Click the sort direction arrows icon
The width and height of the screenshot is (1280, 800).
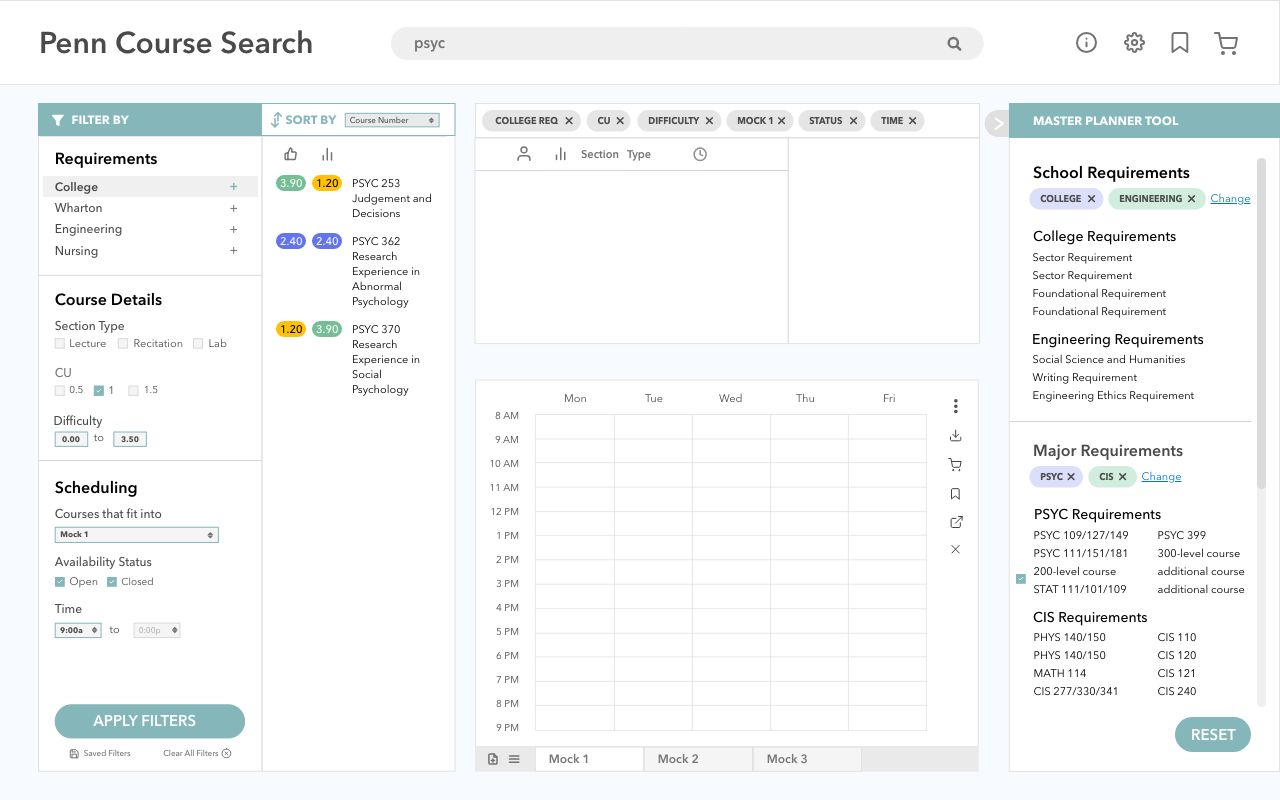[276, 120]
